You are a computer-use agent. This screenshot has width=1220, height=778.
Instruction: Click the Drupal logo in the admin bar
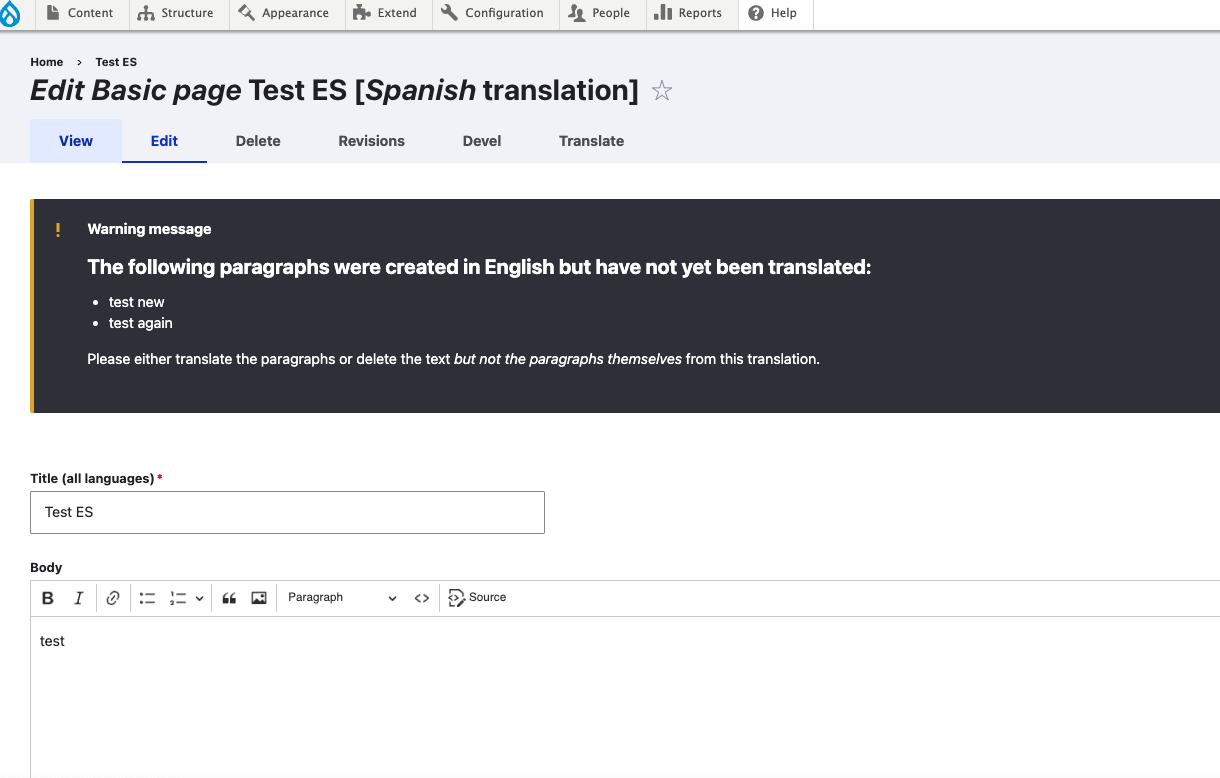tap(13, 13)
